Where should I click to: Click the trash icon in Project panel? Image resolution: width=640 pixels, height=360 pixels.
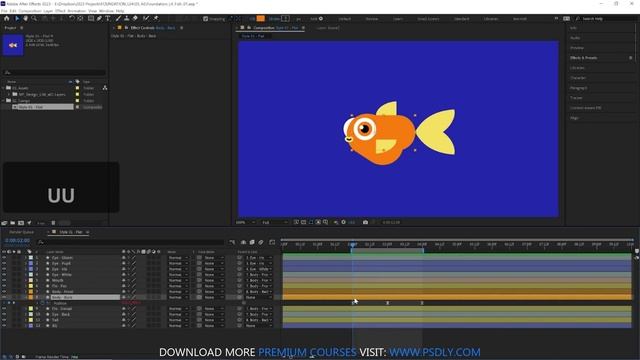pyautogui.click(x=53, y=223)
